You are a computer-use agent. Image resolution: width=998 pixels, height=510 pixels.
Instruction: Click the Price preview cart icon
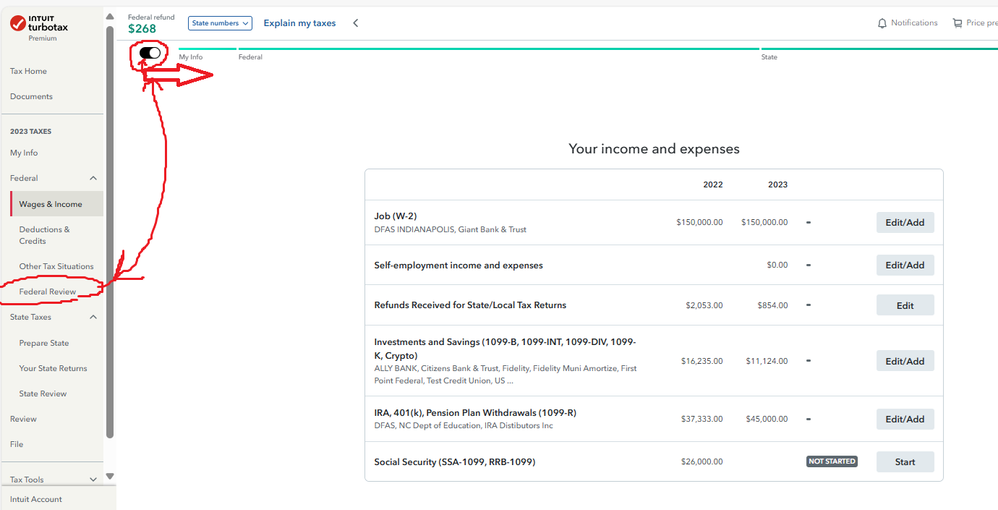957,24
